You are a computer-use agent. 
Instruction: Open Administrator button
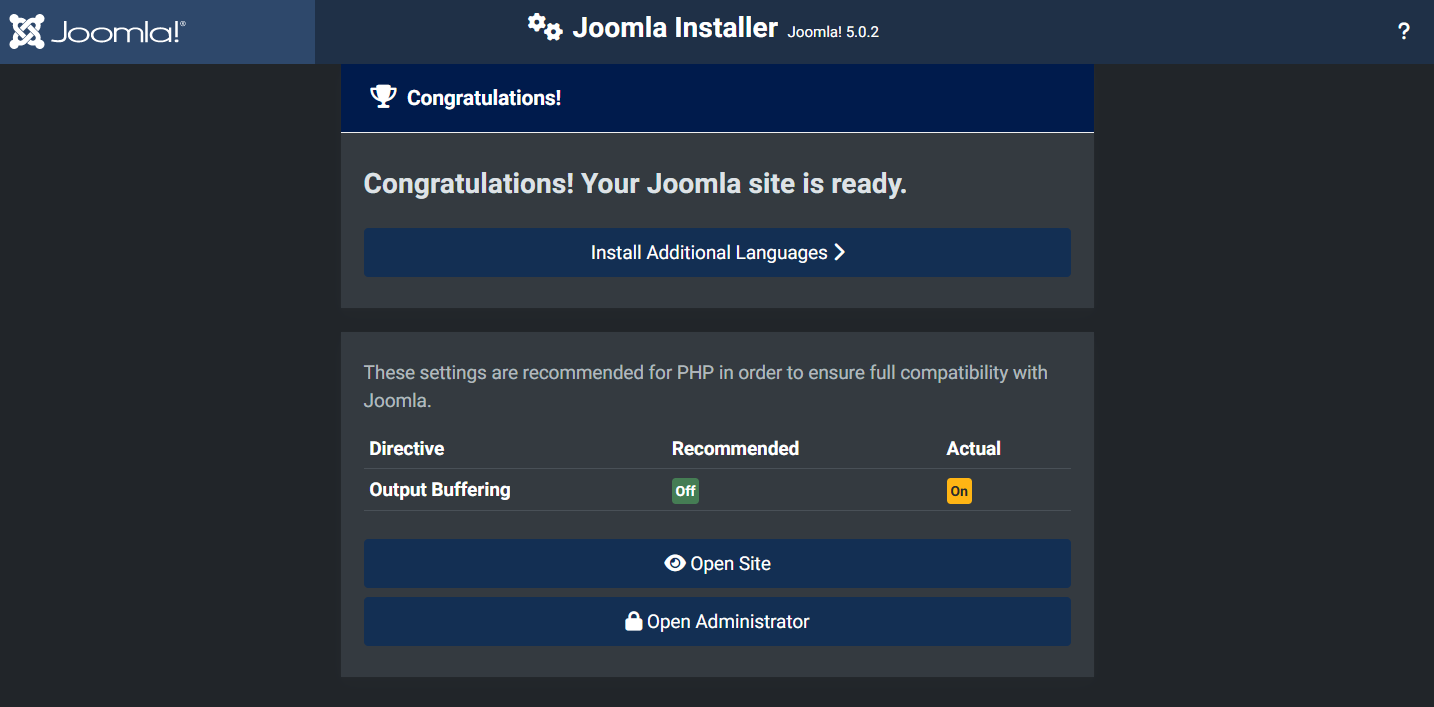(x=717, y=622)
